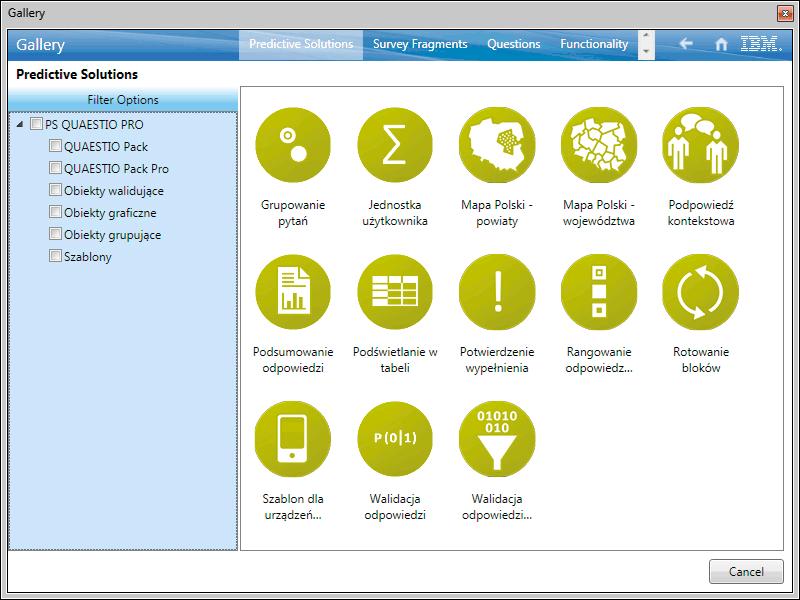800x600 pixels.
Task: Click the Podsumowanie odpowiedzi label
Action: coord(293,360)
